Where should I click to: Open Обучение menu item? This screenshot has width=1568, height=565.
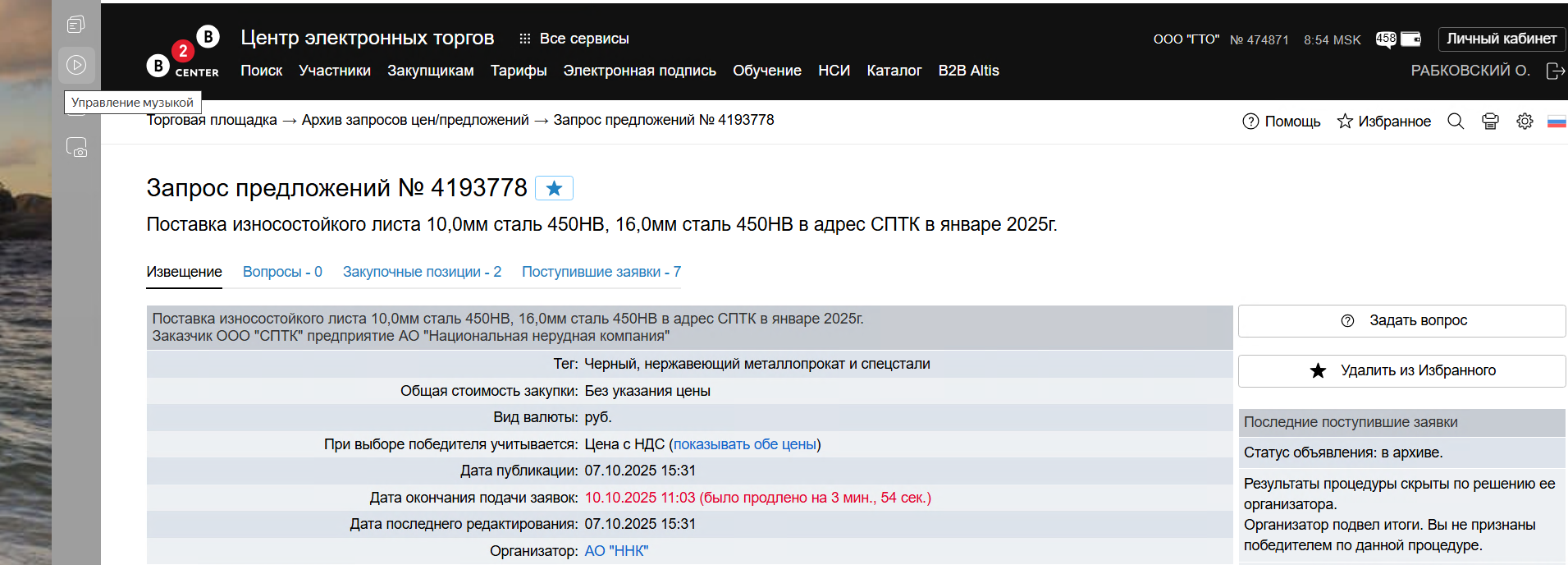767,71
